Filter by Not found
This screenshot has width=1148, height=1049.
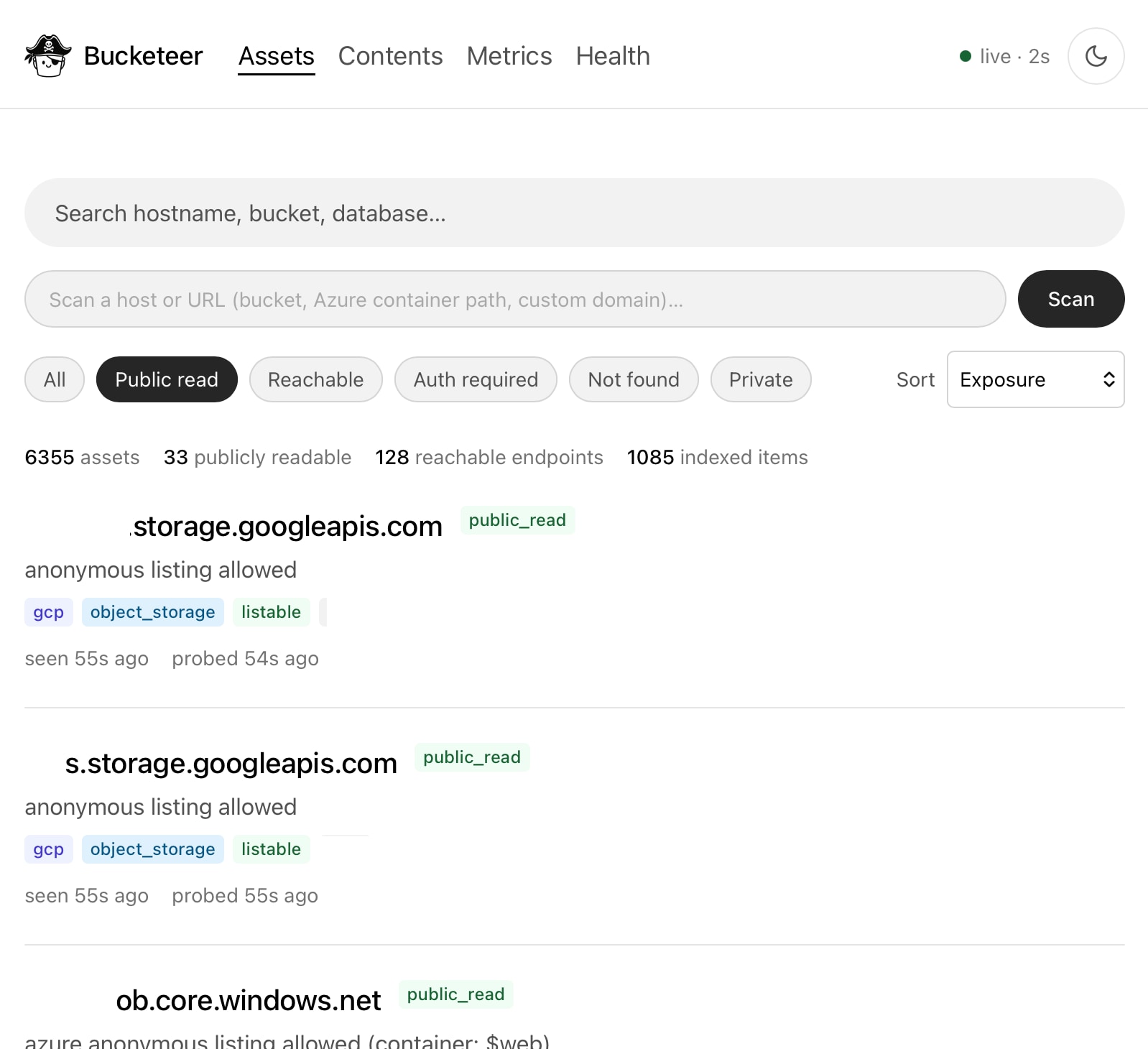click(x=634, y=379)
